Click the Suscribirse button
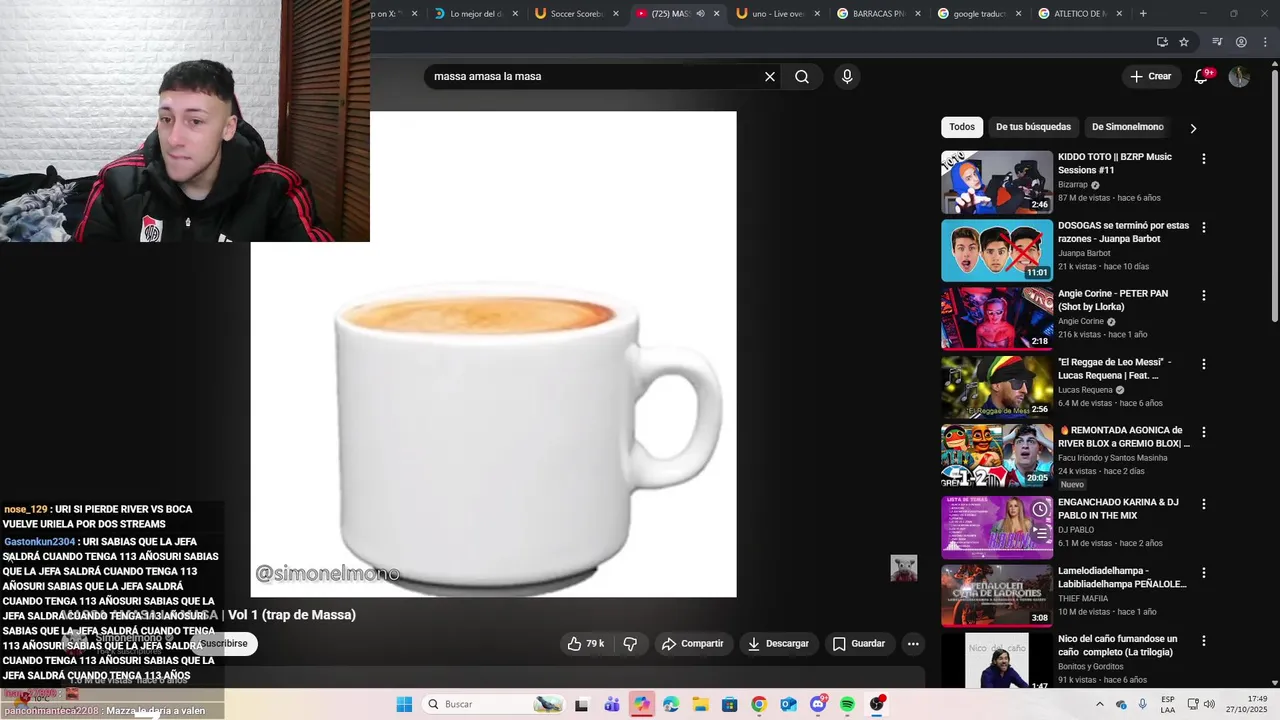Screen dimensions: 1280x720 pos(224,644)
